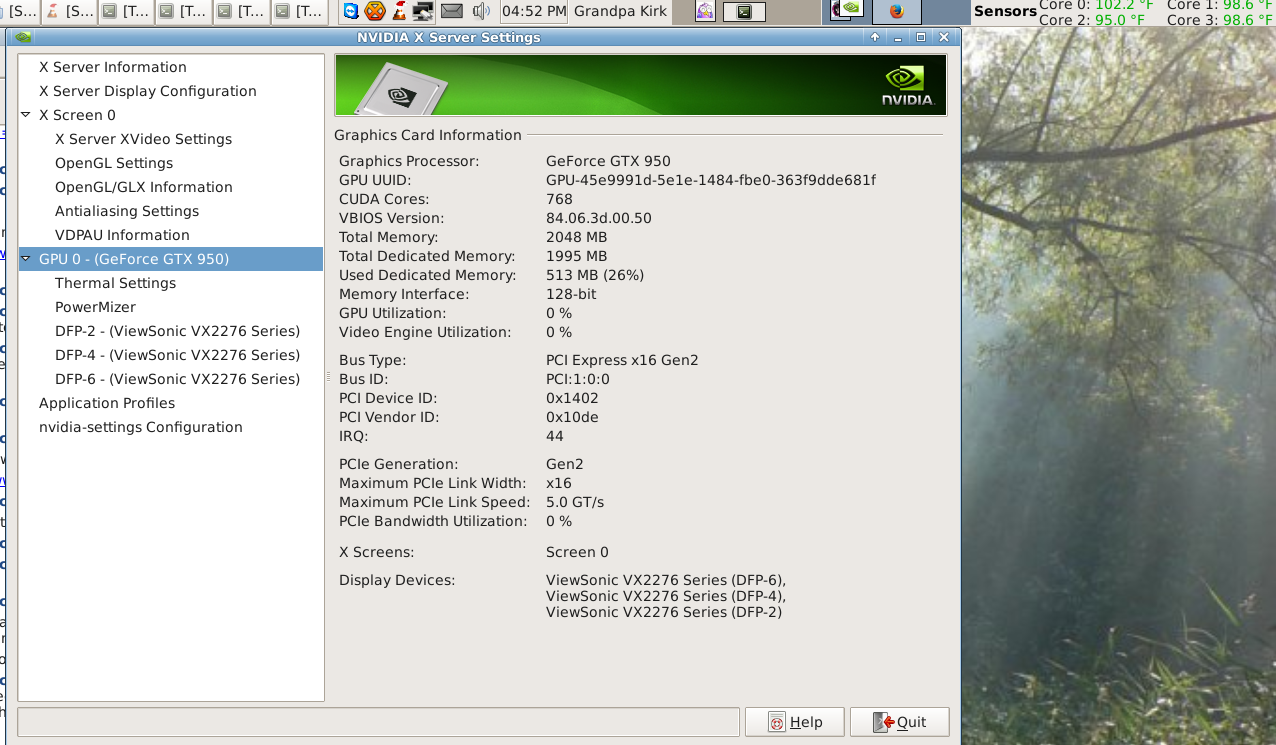
Task: Click the Grandpa Kirk user label
Action: [x=622, y=12]
